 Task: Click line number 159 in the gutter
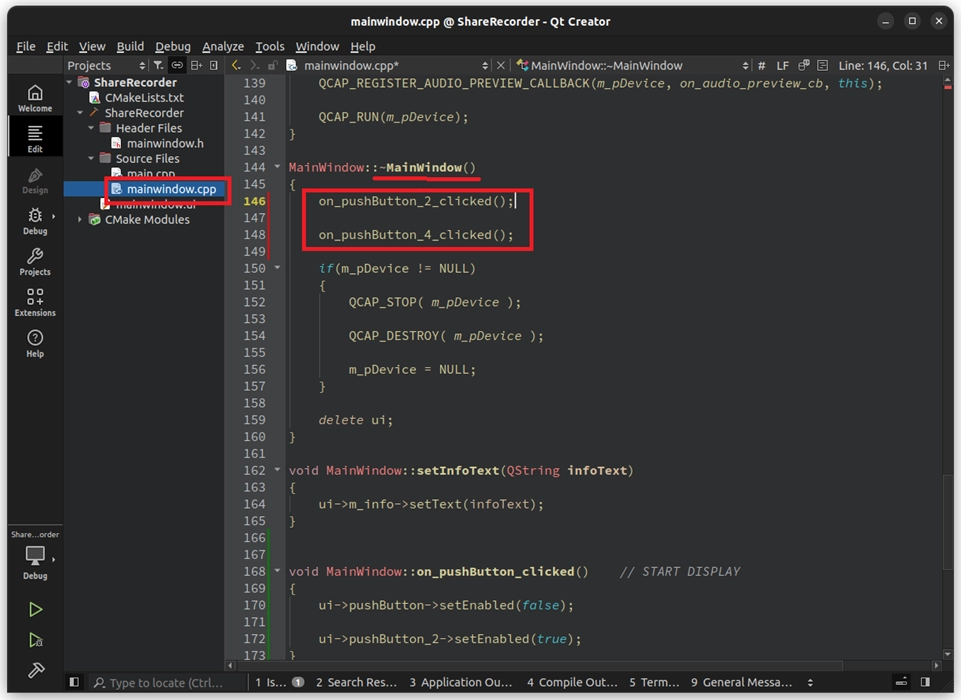pos(254,420)
